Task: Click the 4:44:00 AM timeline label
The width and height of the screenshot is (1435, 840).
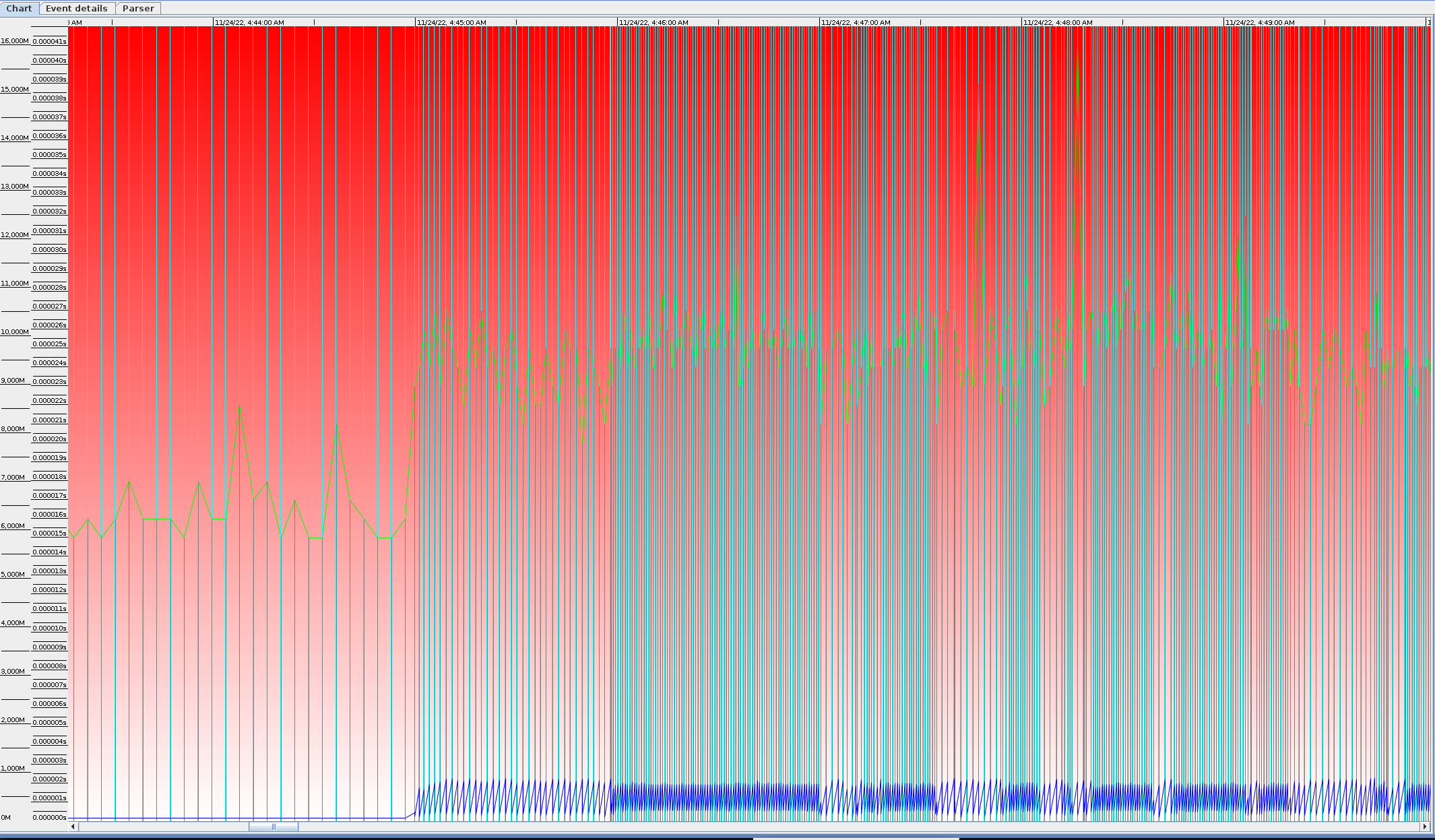Action: (249, 22)
